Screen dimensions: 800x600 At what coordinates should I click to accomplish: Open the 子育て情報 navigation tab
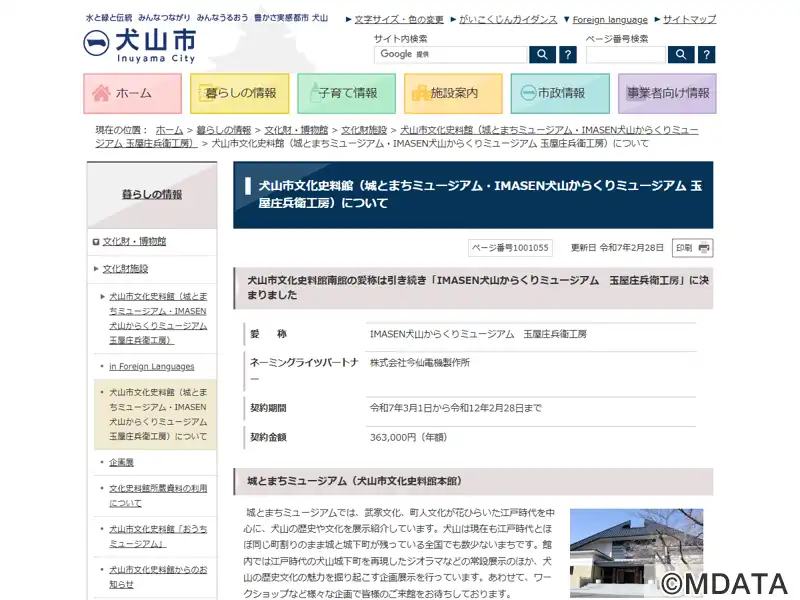tap(346, 93)
